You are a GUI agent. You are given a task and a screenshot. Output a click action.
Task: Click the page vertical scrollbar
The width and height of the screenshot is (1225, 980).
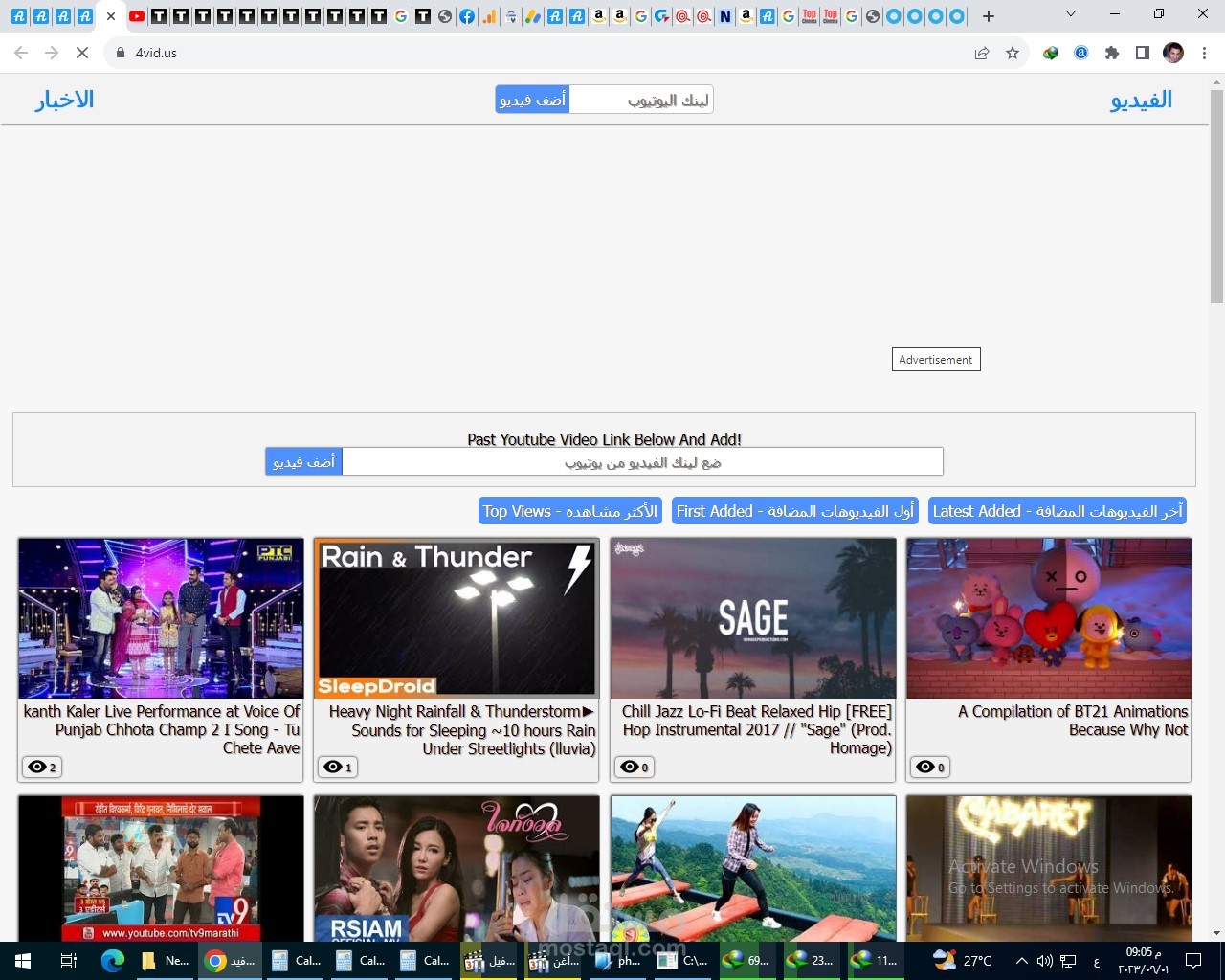point(1216,197)
